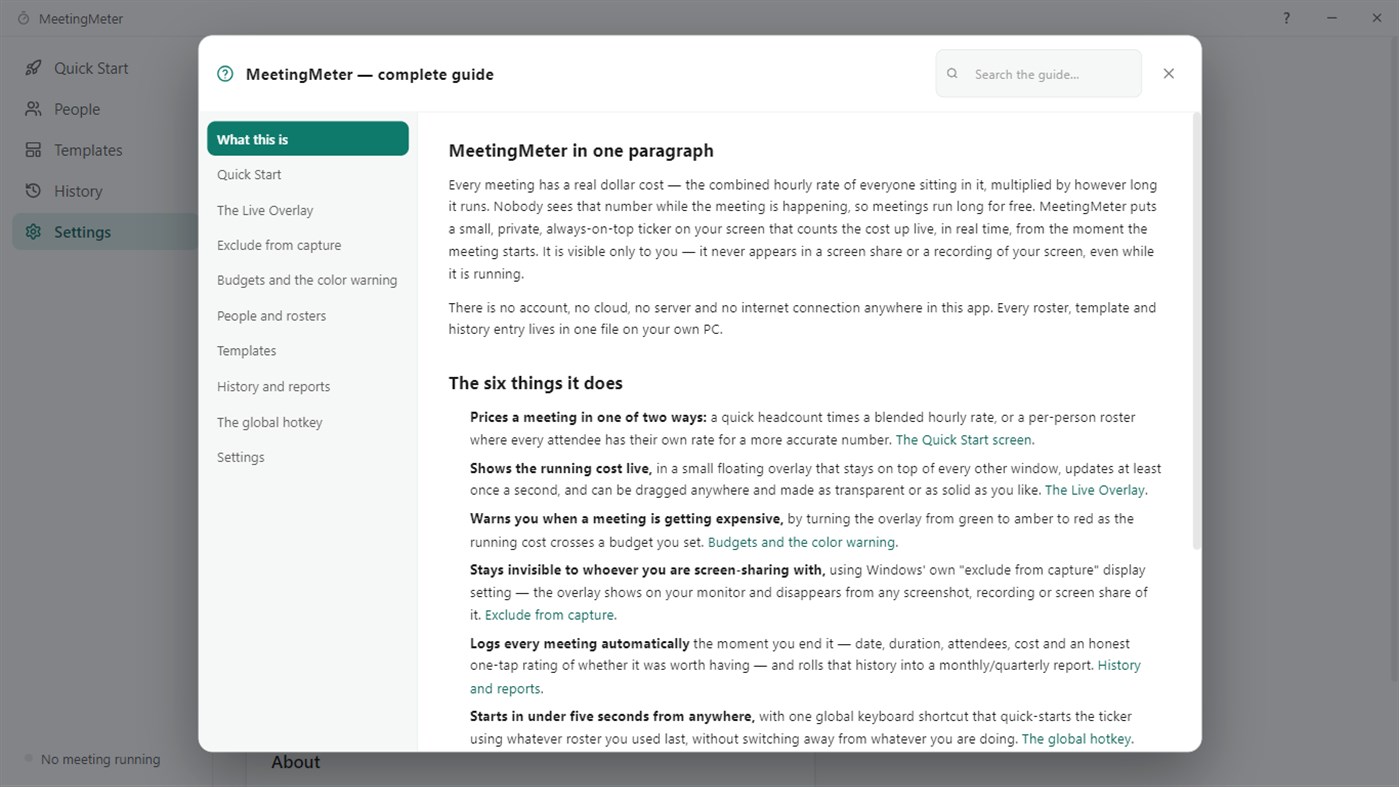This screenshot has height=787, width=1399.
Task: Open History page in main app sidebar
Action: (x=106, y=191)
